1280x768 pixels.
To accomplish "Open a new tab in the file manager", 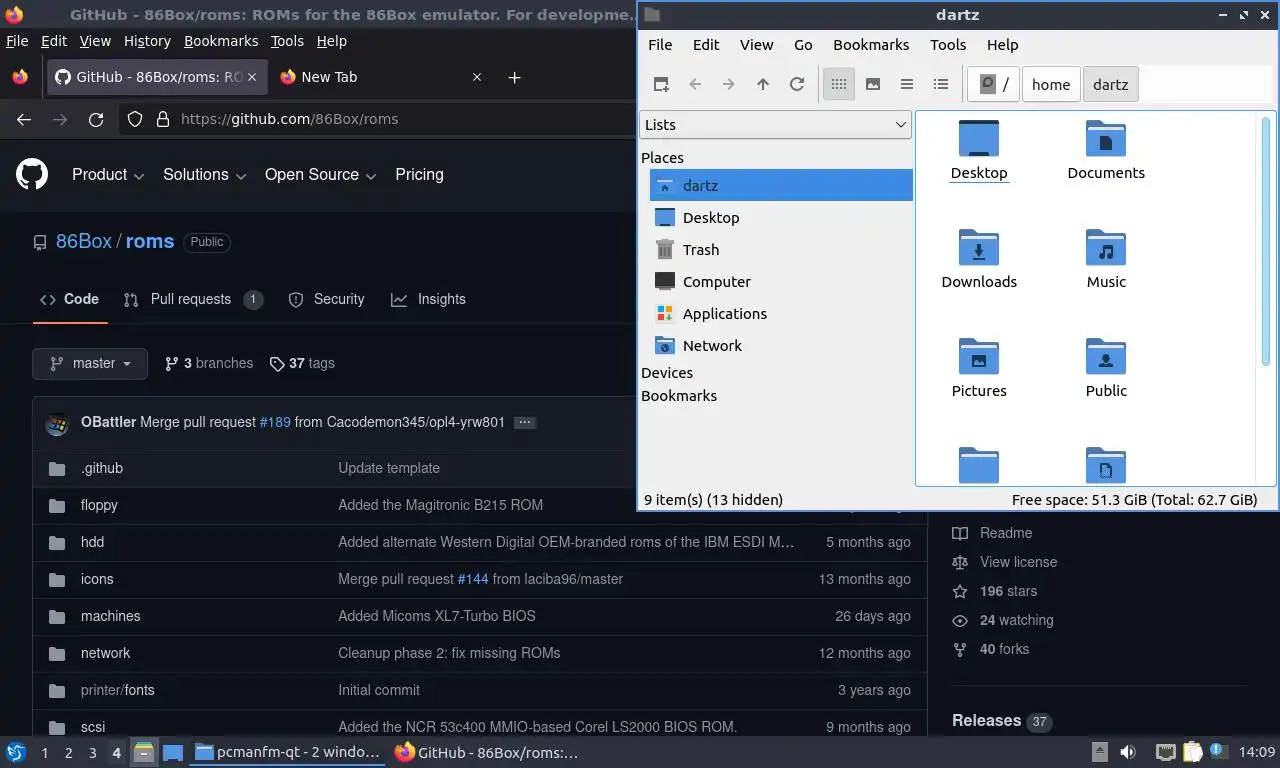I will point(661,85).
